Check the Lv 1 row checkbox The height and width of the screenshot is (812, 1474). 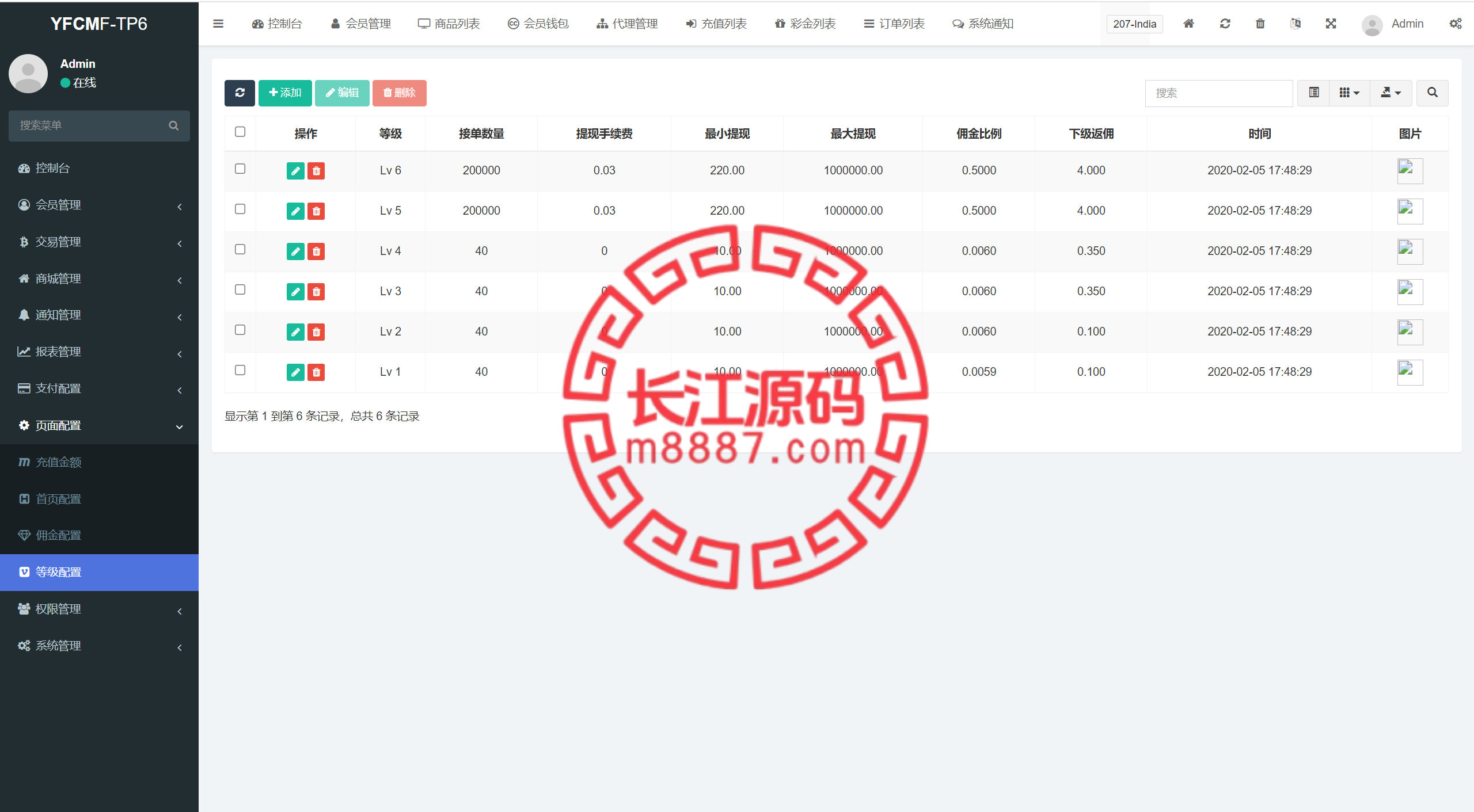240,370
